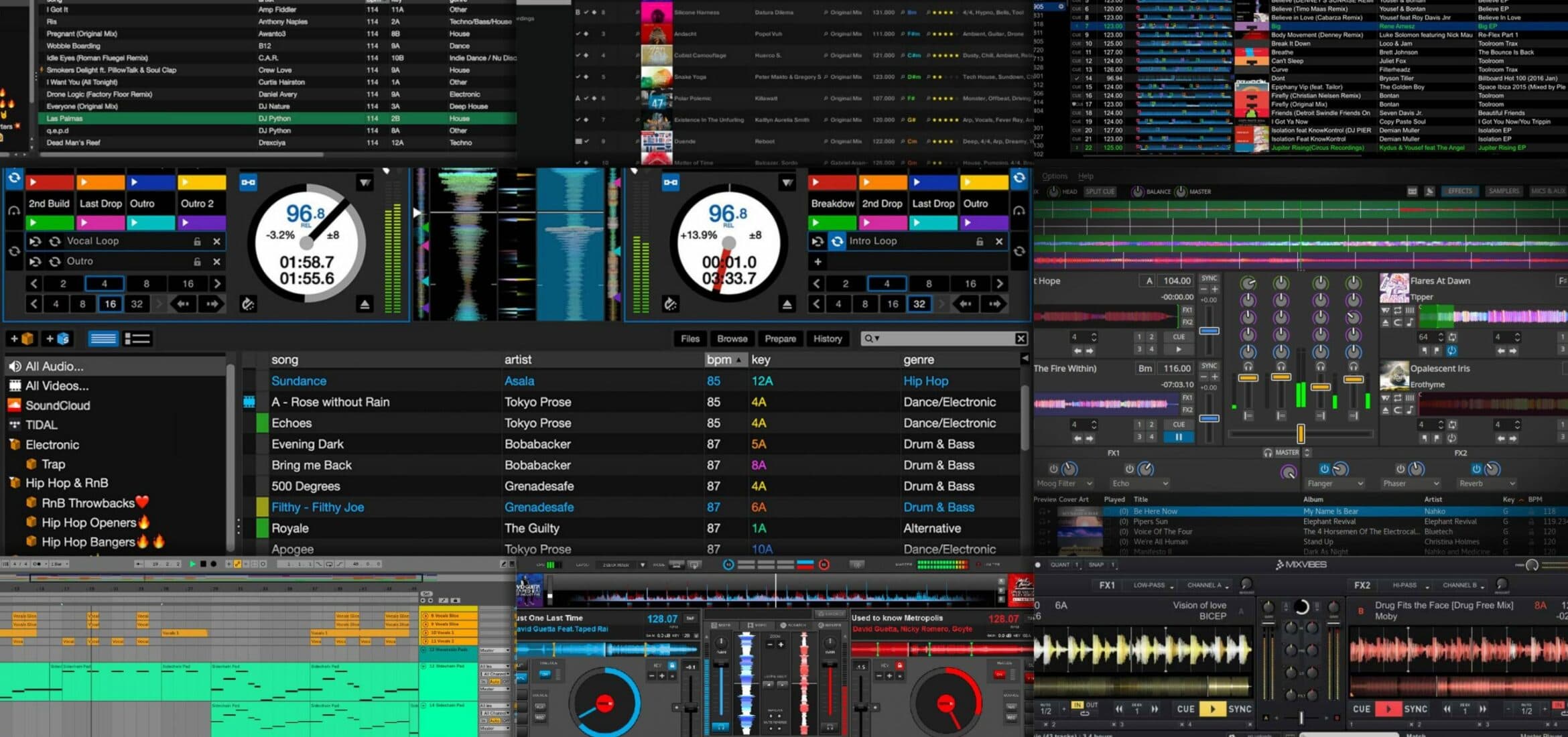This screenshot has width=1568, height=737.
Task: Click the crossfader on the Traktor mixer
Action: click(x=1300, y=433)
